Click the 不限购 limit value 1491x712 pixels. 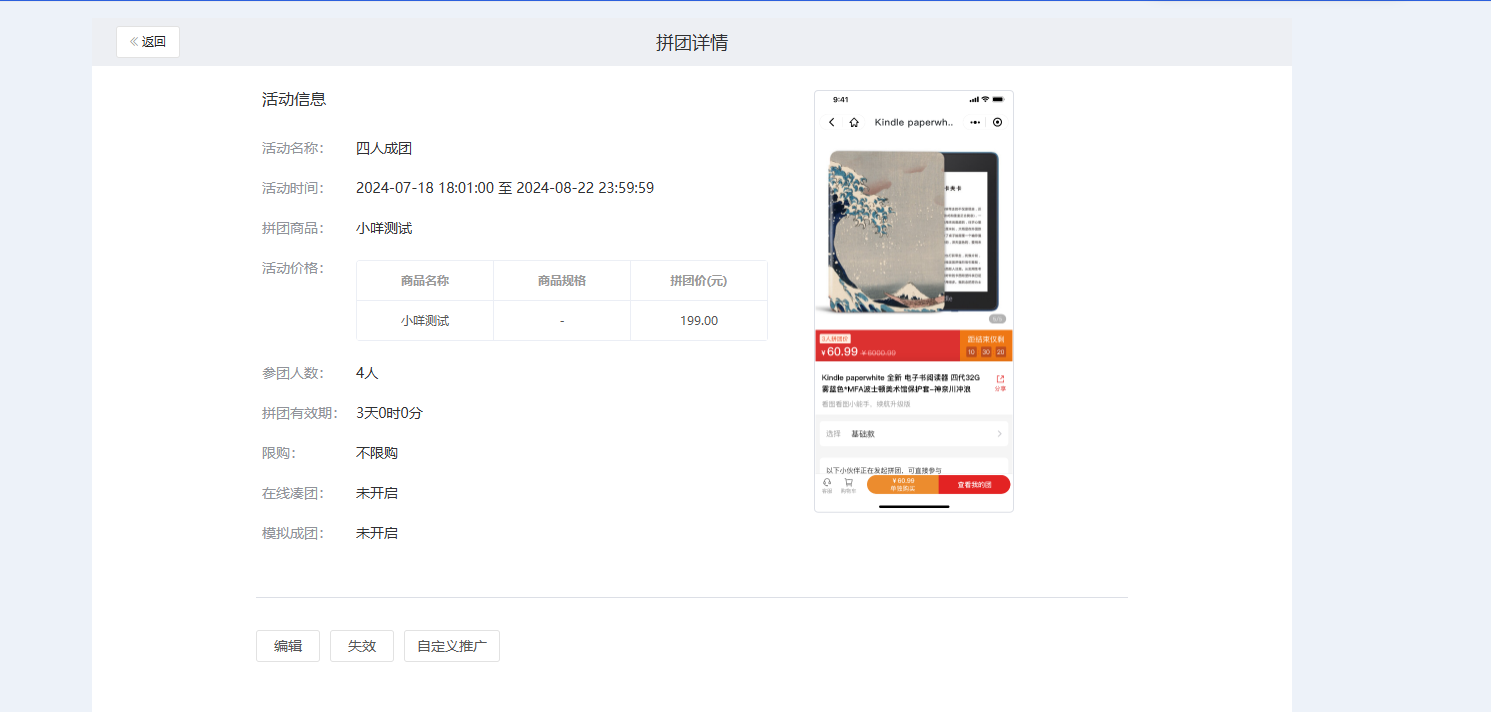377,453
